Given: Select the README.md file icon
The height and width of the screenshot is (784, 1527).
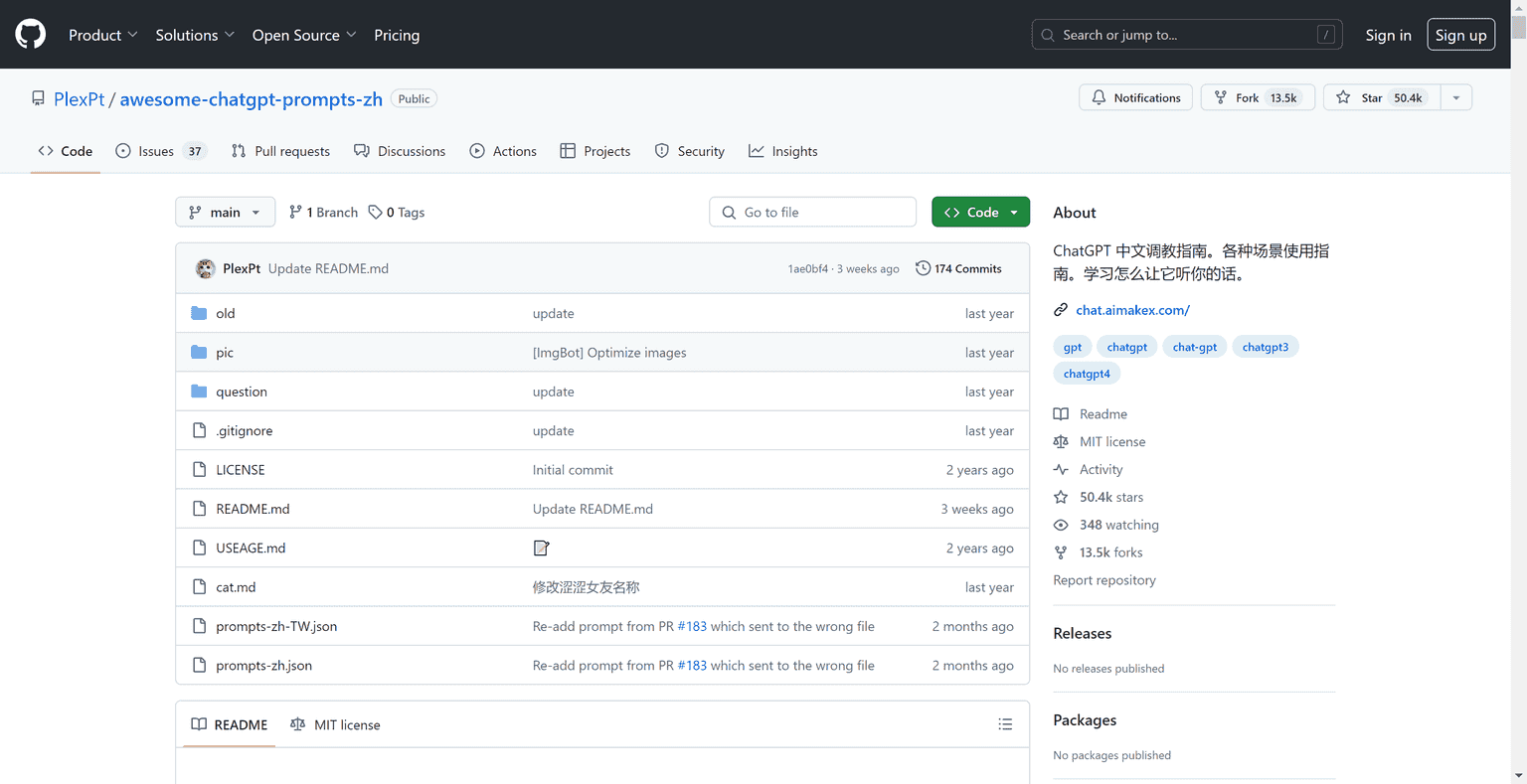Looking at the screenshot, I should point(199,509).
